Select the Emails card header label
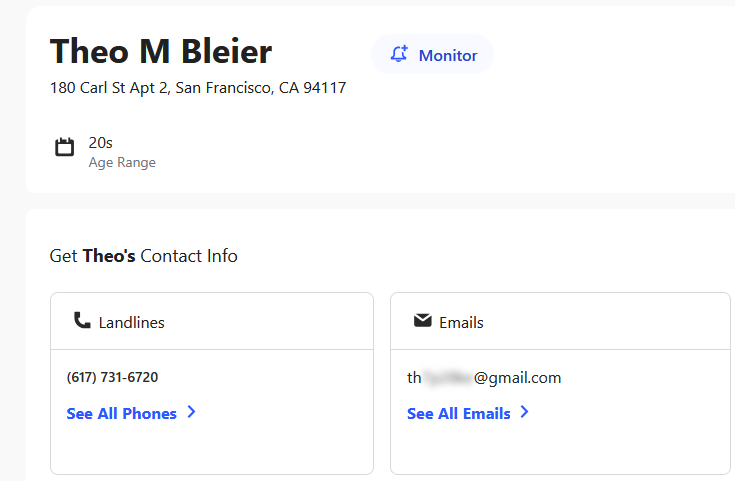735x481 pixels. coord(461,322)
